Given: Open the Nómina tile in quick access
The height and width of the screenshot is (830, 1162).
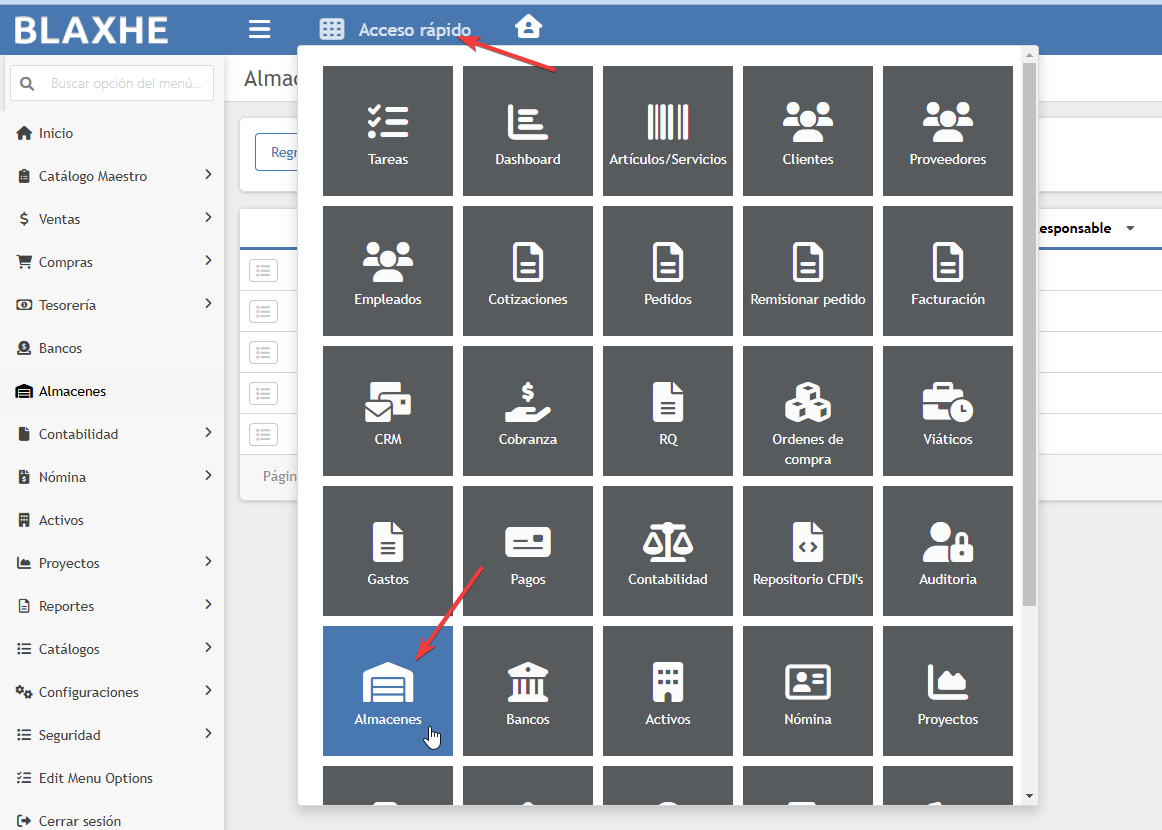Looking at the screenshot, I should 808,691.
